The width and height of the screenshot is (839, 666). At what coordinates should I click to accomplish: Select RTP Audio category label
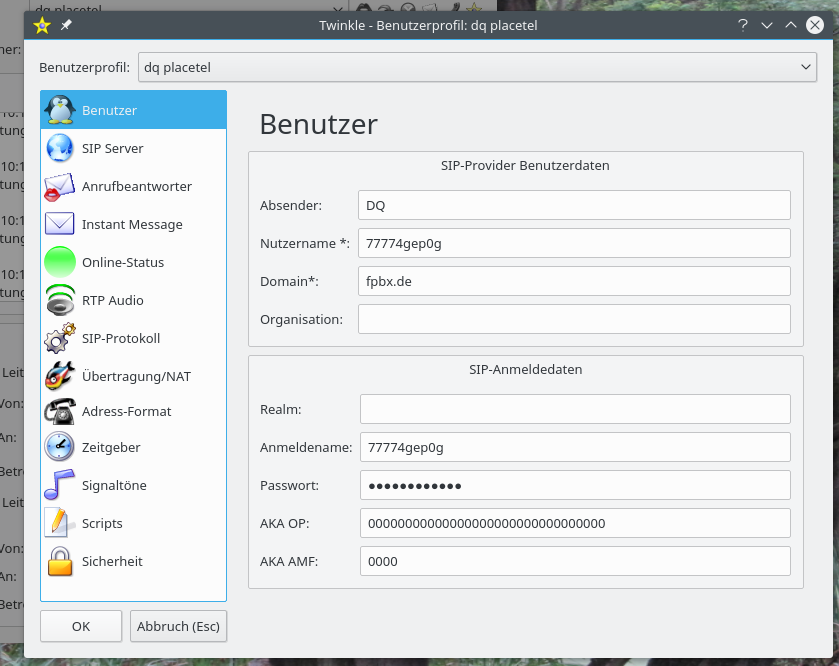coord(112,301)
